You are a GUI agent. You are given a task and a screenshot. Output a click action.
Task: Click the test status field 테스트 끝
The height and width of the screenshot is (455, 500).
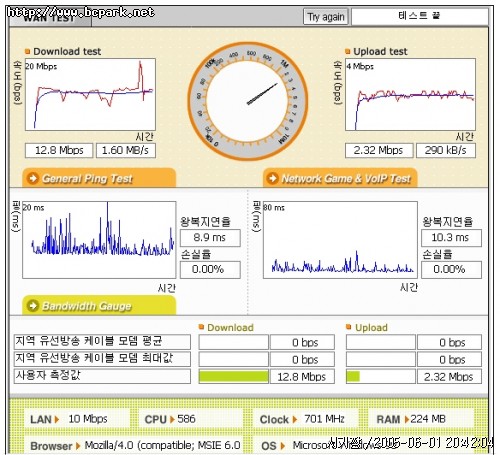point(420,16)
